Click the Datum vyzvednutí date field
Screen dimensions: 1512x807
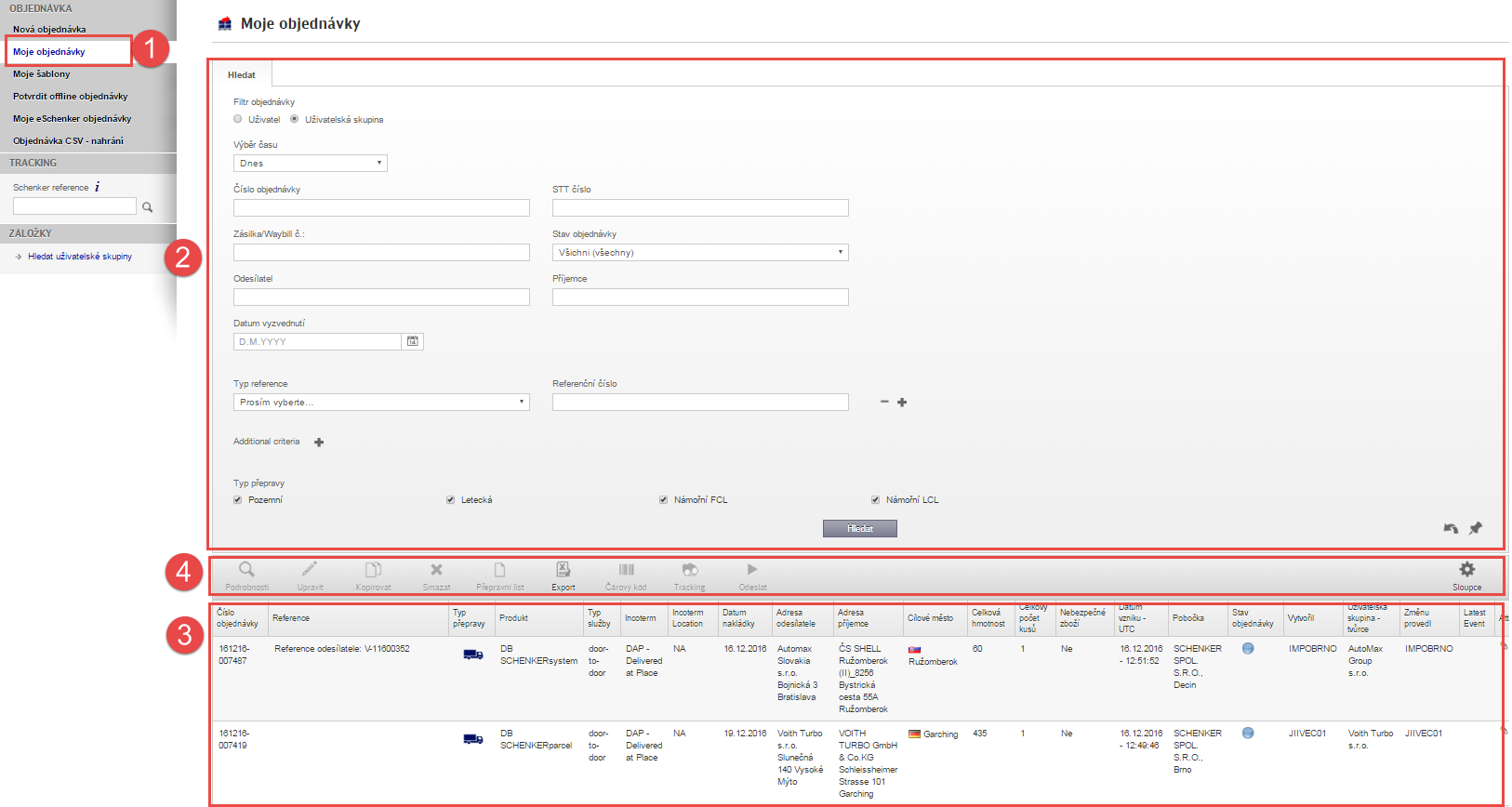point(317,341)
